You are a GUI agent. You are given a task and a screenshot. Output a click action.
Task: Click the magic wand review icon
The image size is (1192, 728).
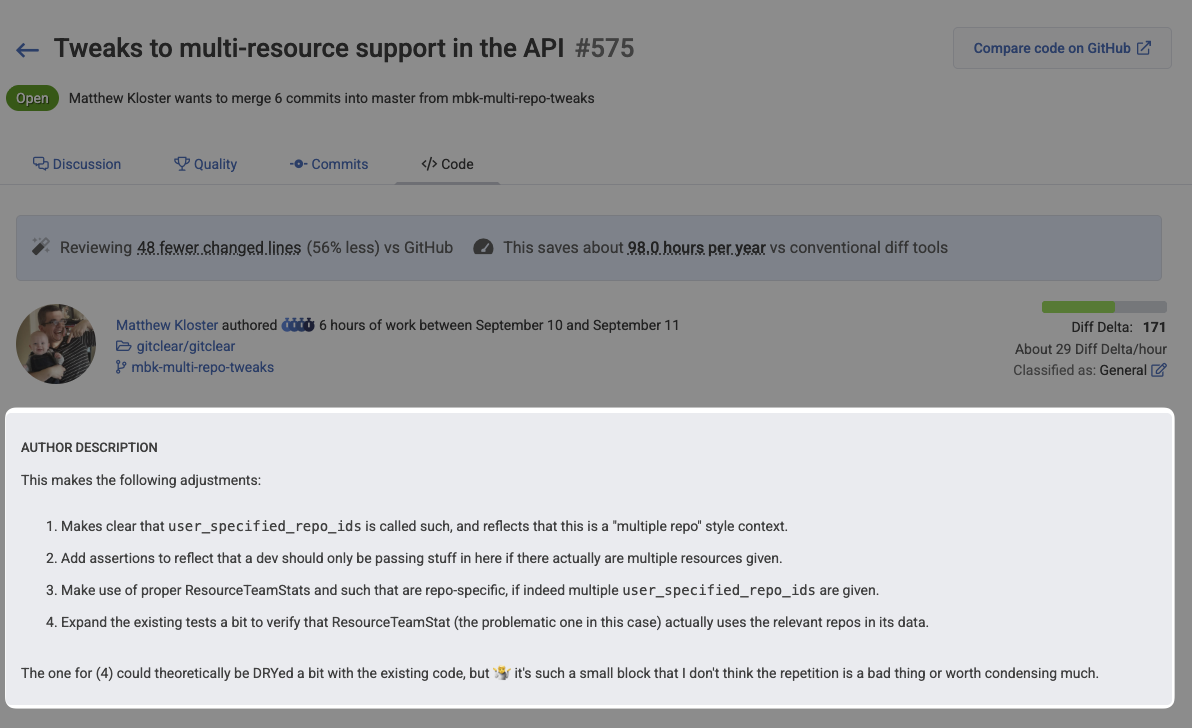click(x=41, y=247)
